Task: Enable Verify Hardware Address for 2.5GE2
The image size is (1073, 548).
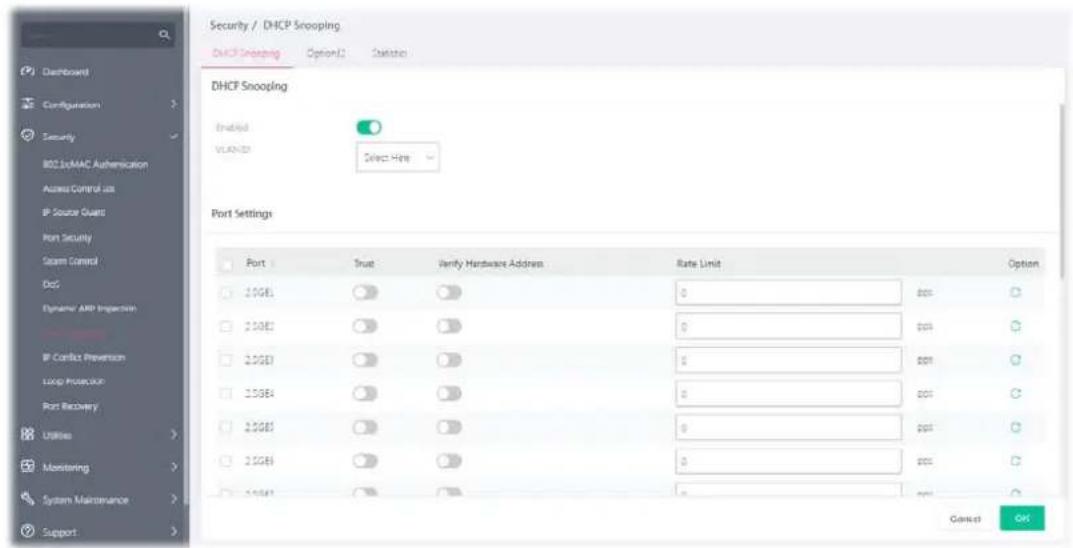Action: click(x=450, y=326)
